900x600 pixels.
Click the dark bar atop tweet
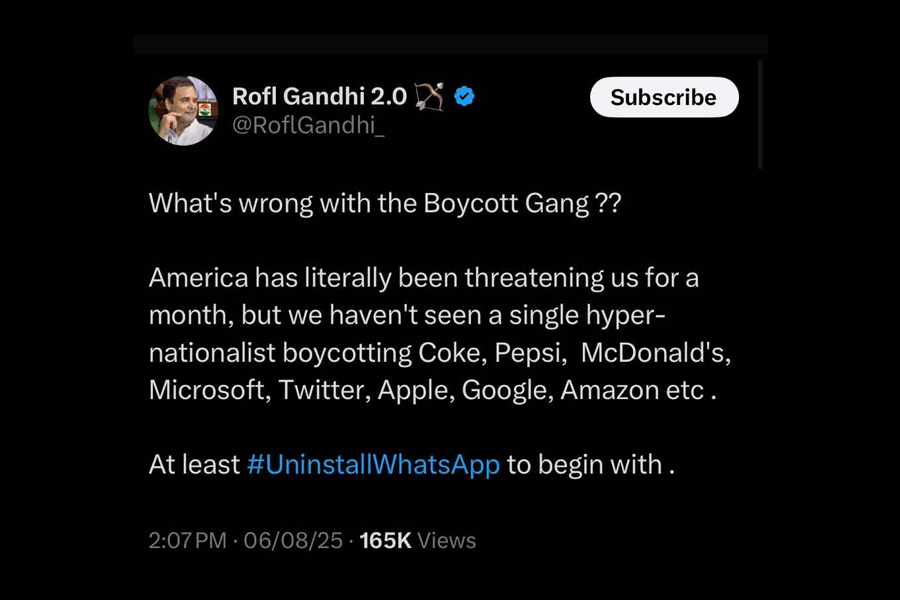(450, 45)
